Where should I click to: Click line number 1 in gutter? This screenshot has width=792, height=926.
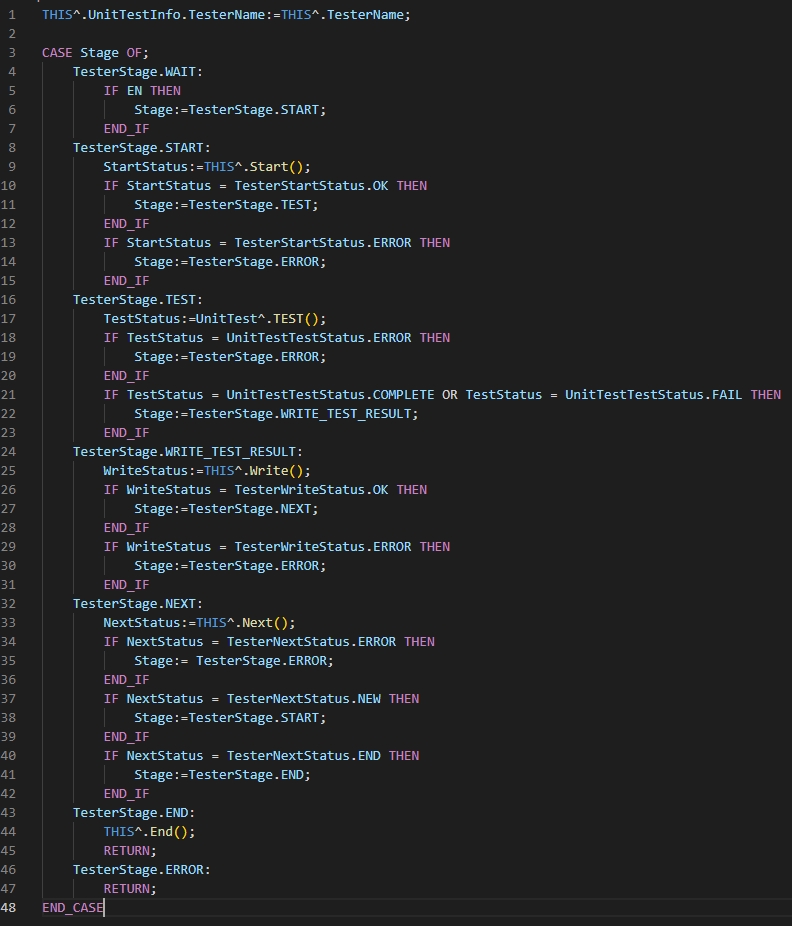12,15
